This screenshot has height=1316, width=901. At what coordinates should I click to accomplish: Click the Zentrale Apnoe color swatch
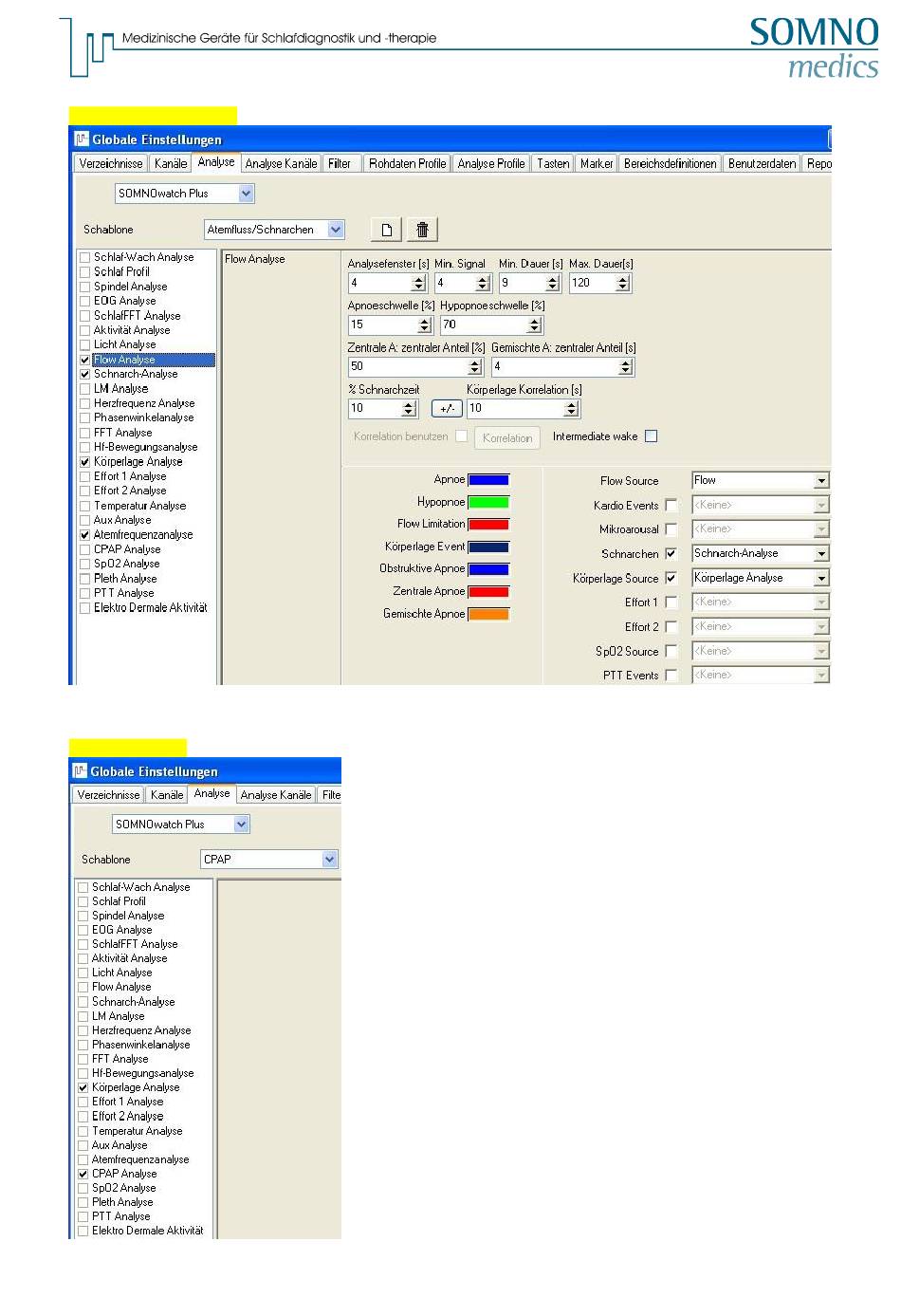[488, 592]
